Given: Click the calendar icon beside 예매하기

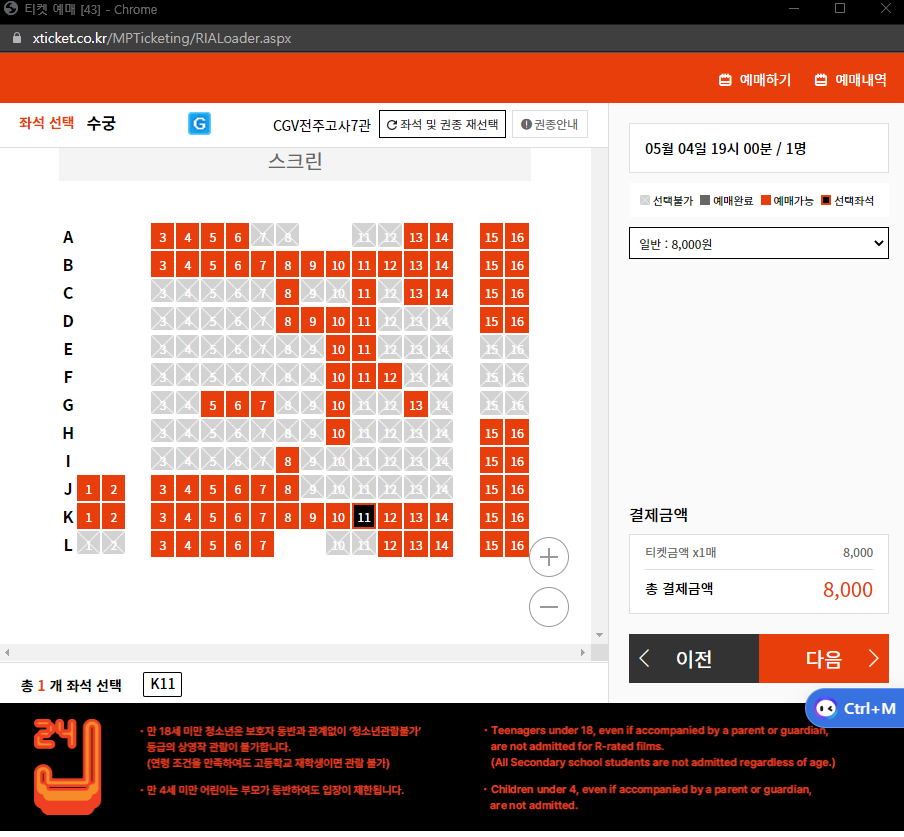Looking at the screenshot, I should pos(725,80).
